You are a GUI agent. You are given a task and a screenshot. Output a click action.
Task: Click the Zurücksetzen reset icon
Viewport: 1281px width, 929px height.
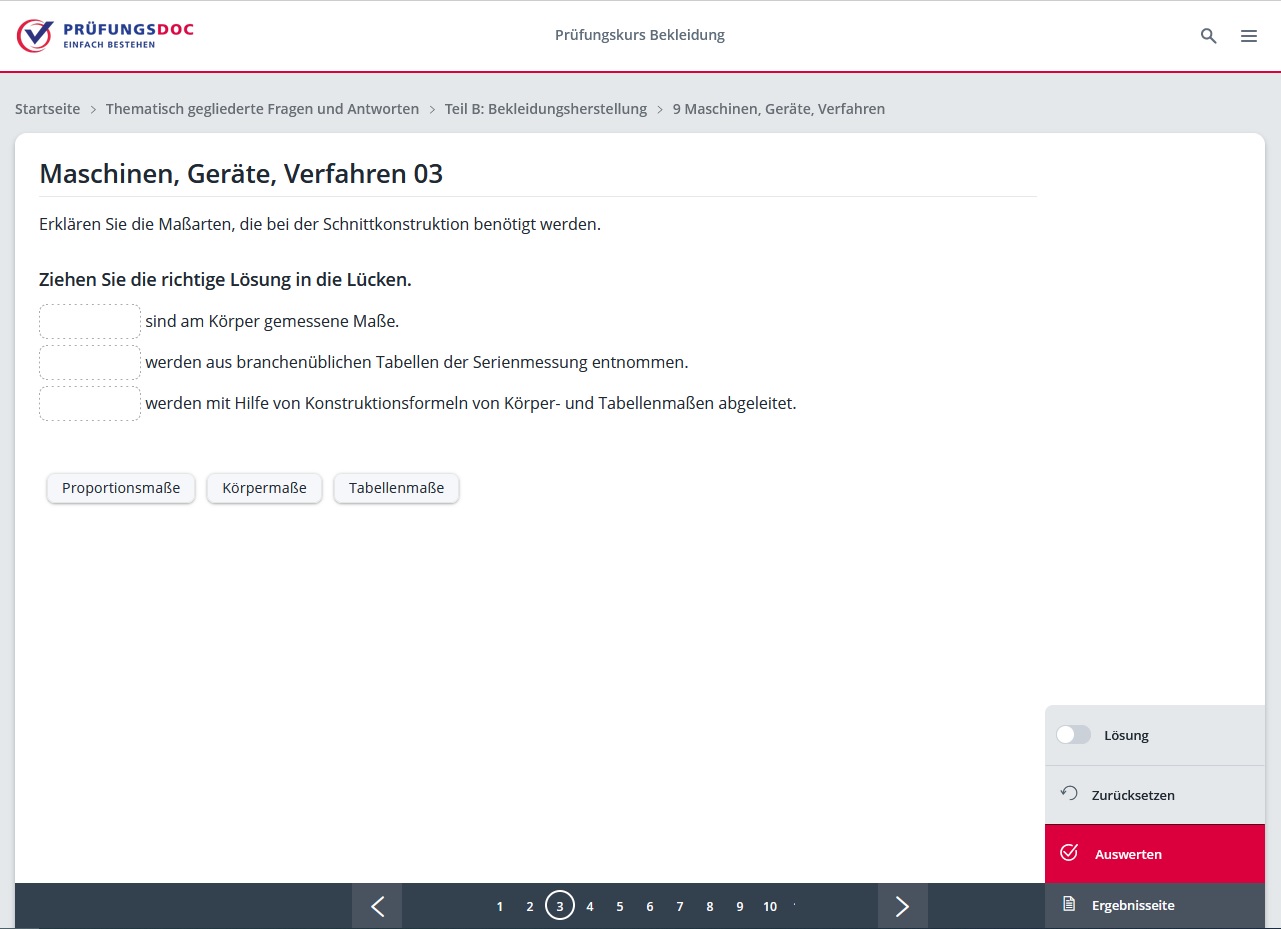[x=1069, y=794]
